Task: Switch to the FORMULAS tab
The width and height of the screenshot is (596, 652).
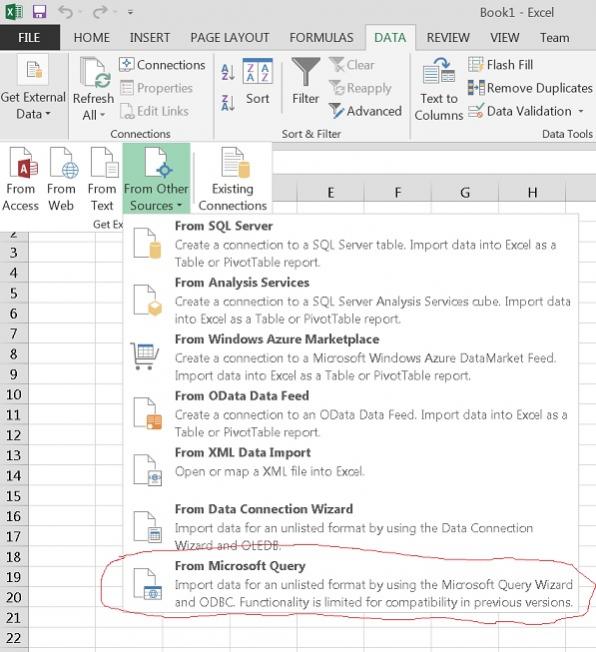Action: (x=321, y=37)
